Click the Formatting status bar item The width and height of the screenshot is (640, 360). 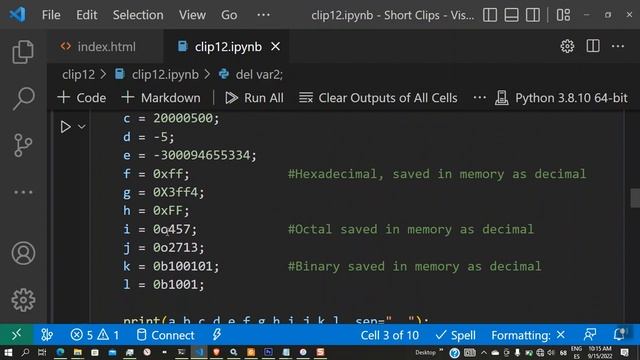coord(528,335)
